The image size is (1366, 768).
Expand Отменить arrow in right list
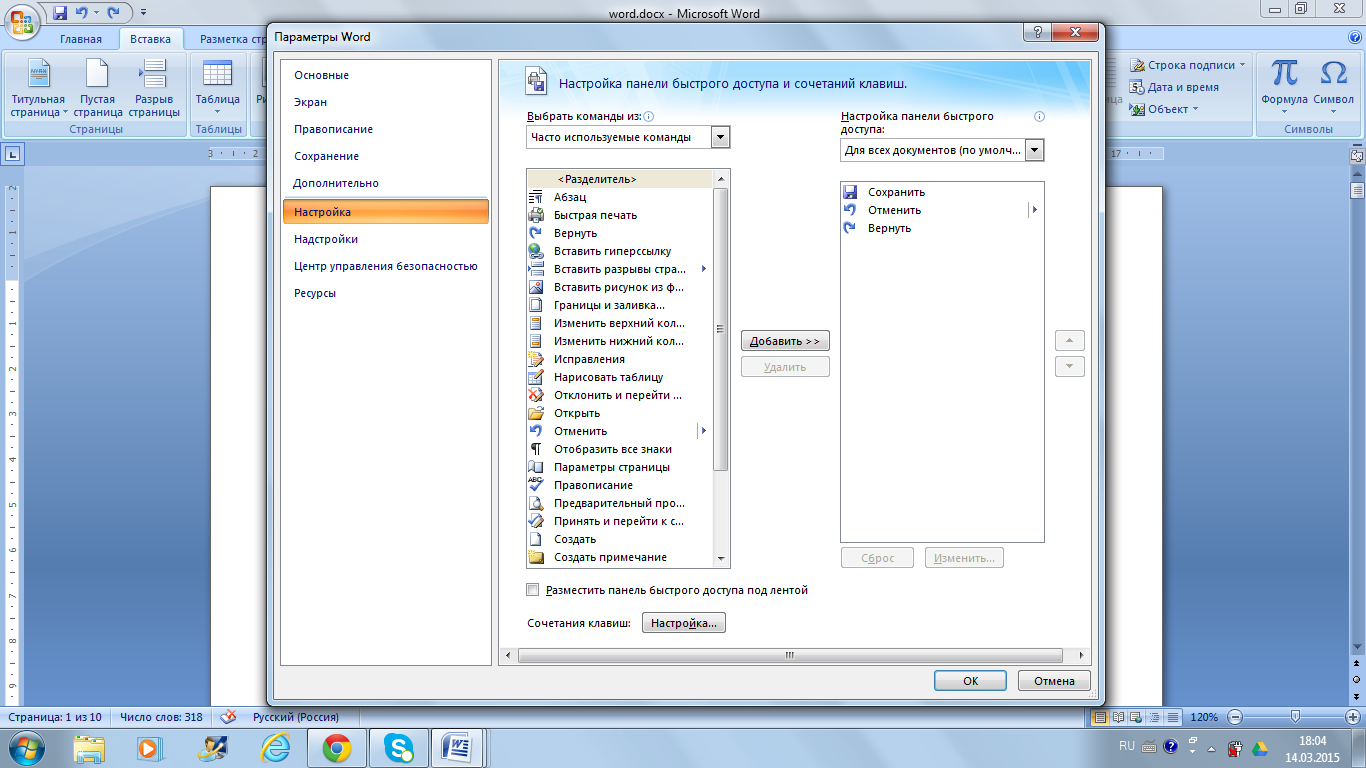pos(1034,210)
